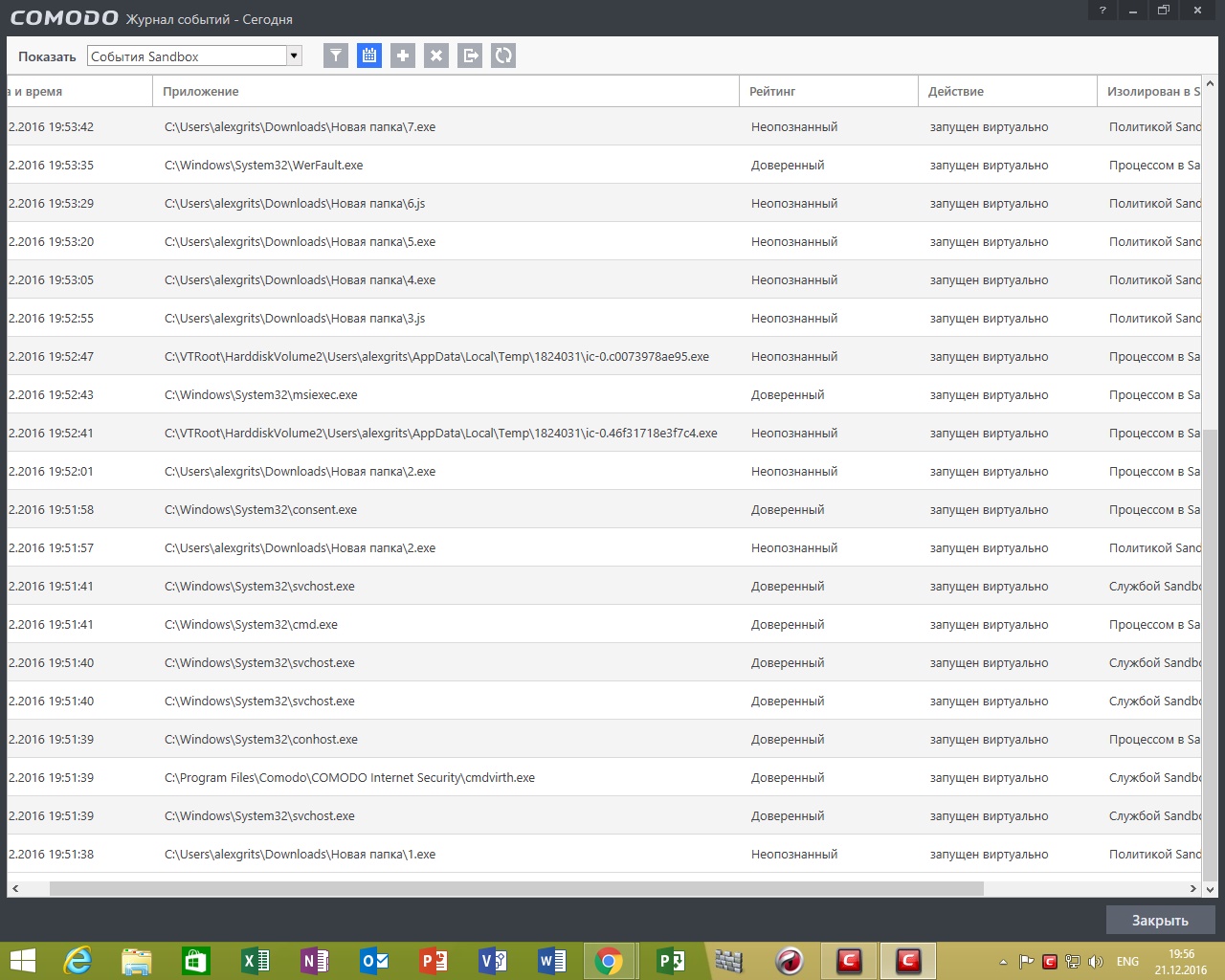Image resolution: width=1225 pixels, height=980 pixels.
Task: Click the Доверенный rating in the msiexec.exe row
Action: click(x=788, y=394)
